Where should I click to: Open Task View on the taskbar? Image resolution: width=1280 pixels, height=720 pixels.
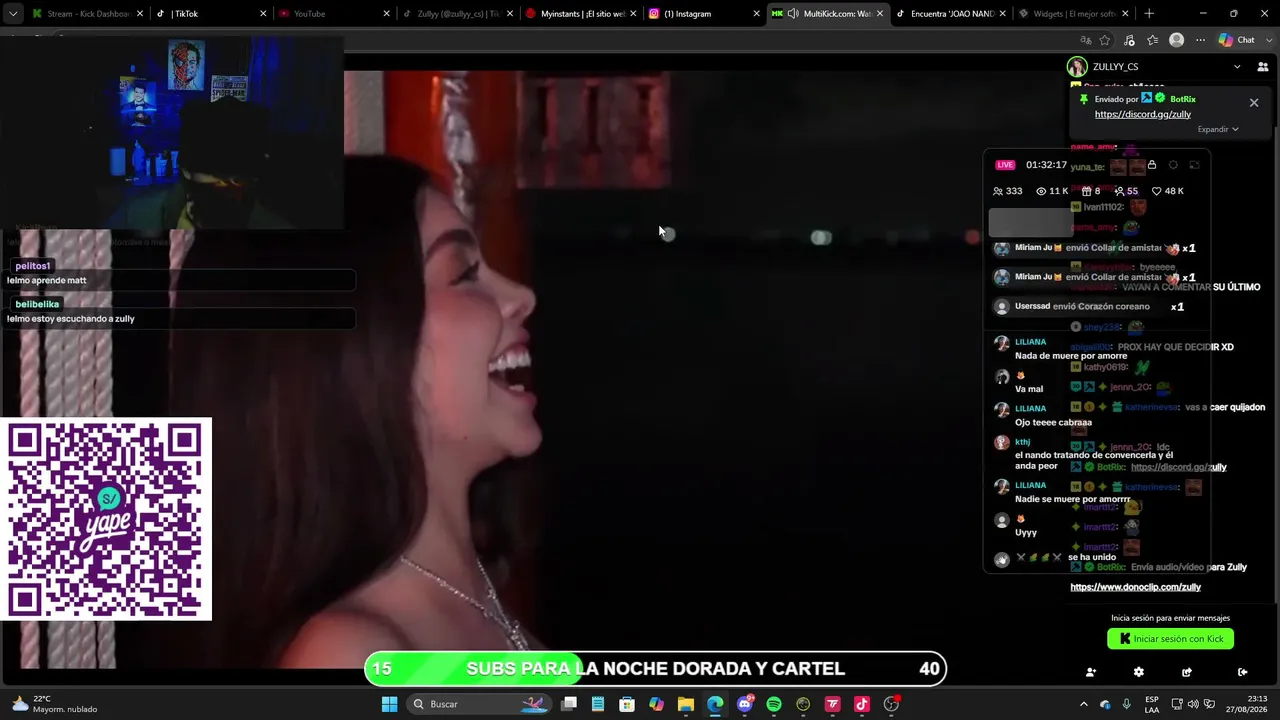pos(569,704)
